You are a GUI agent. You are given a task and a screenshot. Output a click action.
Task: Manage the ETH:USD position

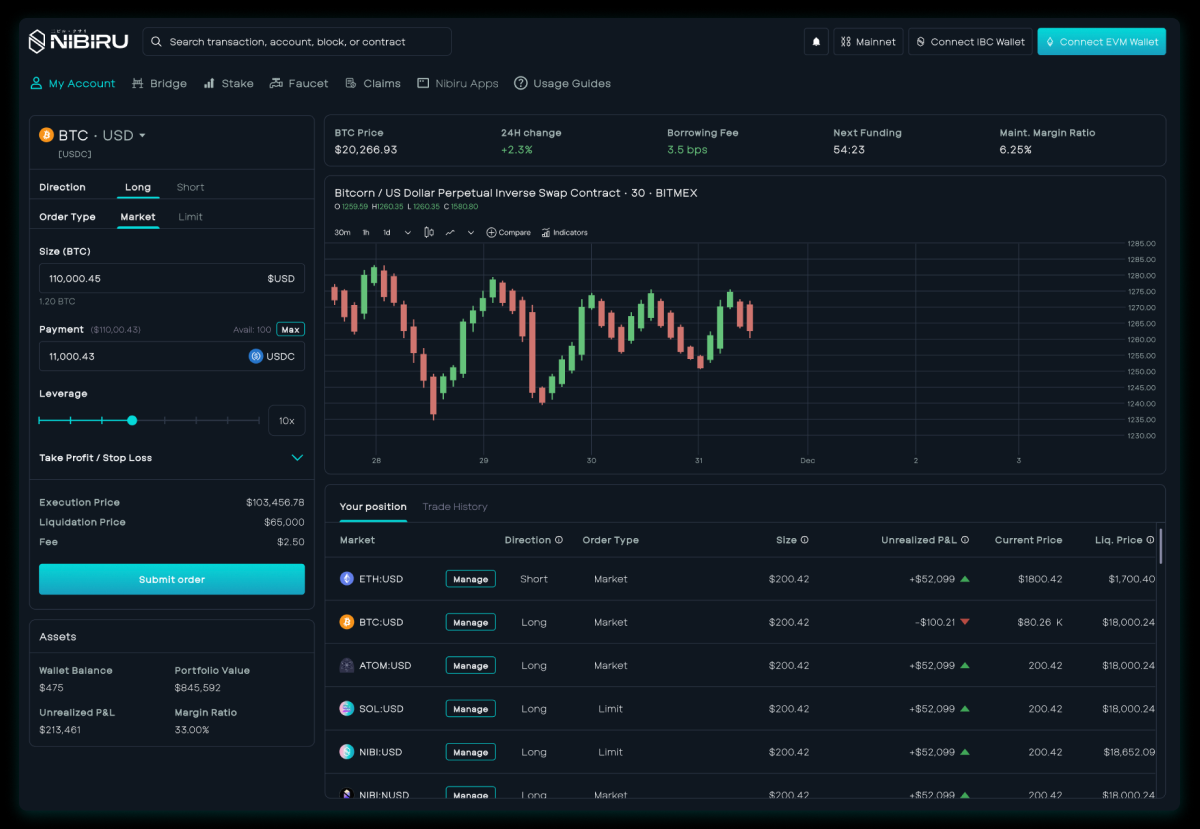tap(470, 579)
